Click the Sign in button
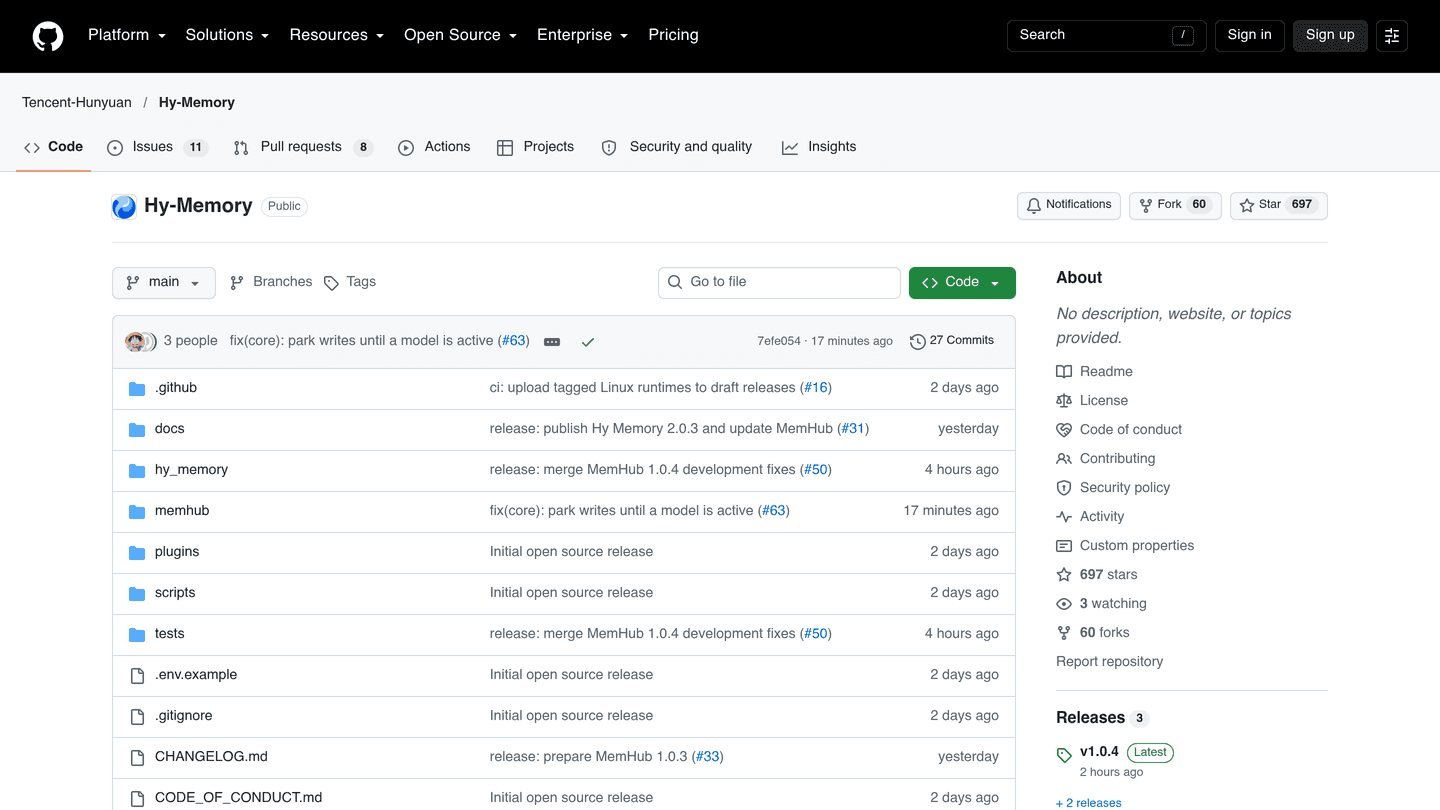 tap(1250, 36)
